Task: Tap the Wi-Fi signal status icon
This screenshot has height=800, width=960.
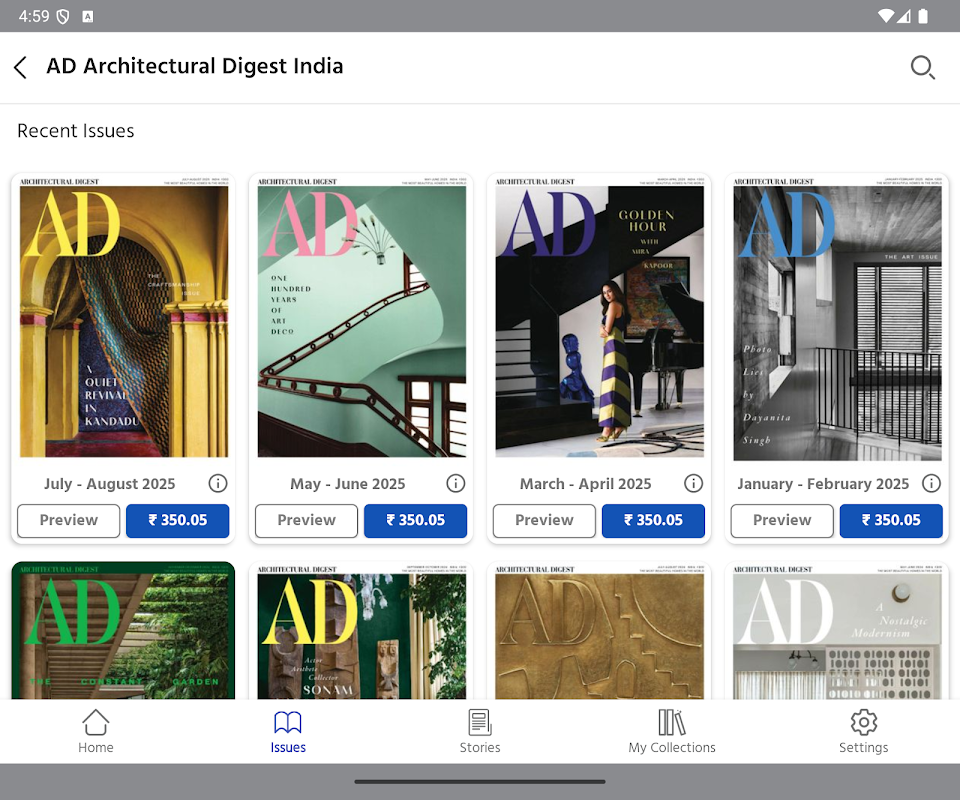Action: tap(885, 16)
